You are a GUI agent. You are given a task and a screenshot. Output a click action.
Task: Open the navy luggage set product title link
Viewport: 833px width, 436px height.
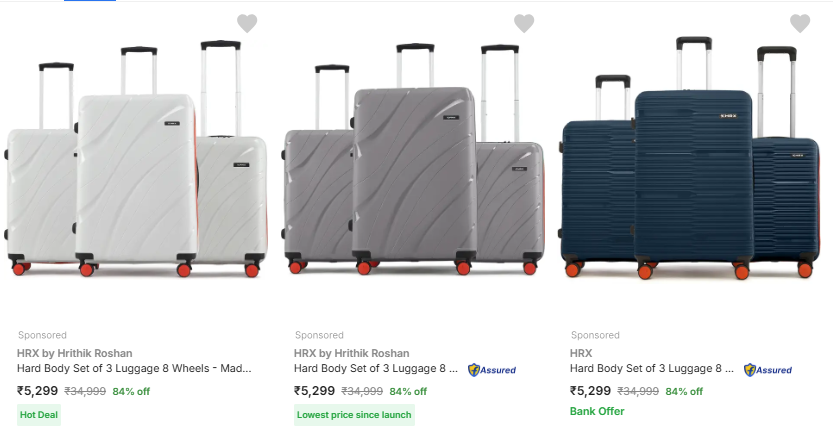click(652, 369)
